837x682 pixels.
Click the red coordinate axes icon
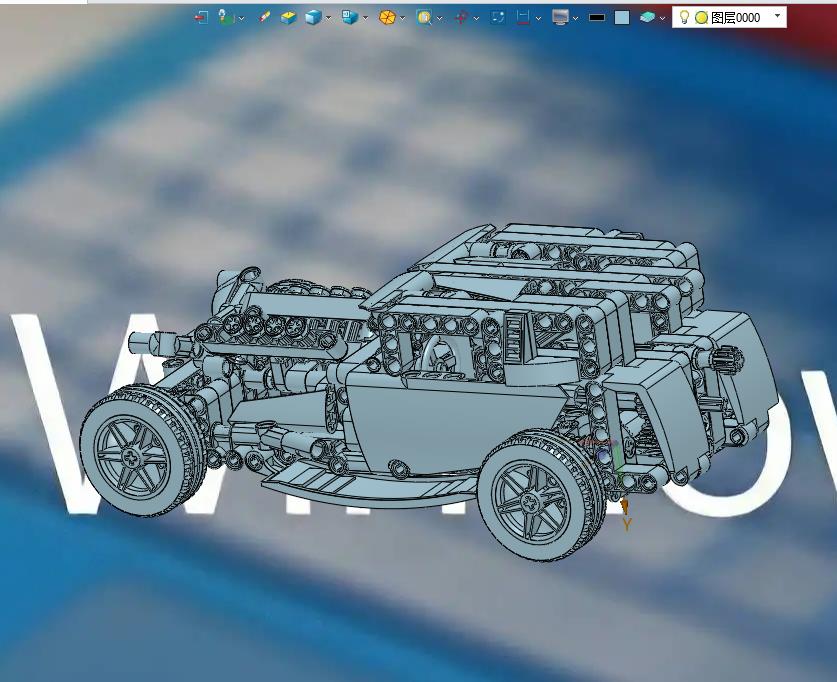tap(461, 18)
